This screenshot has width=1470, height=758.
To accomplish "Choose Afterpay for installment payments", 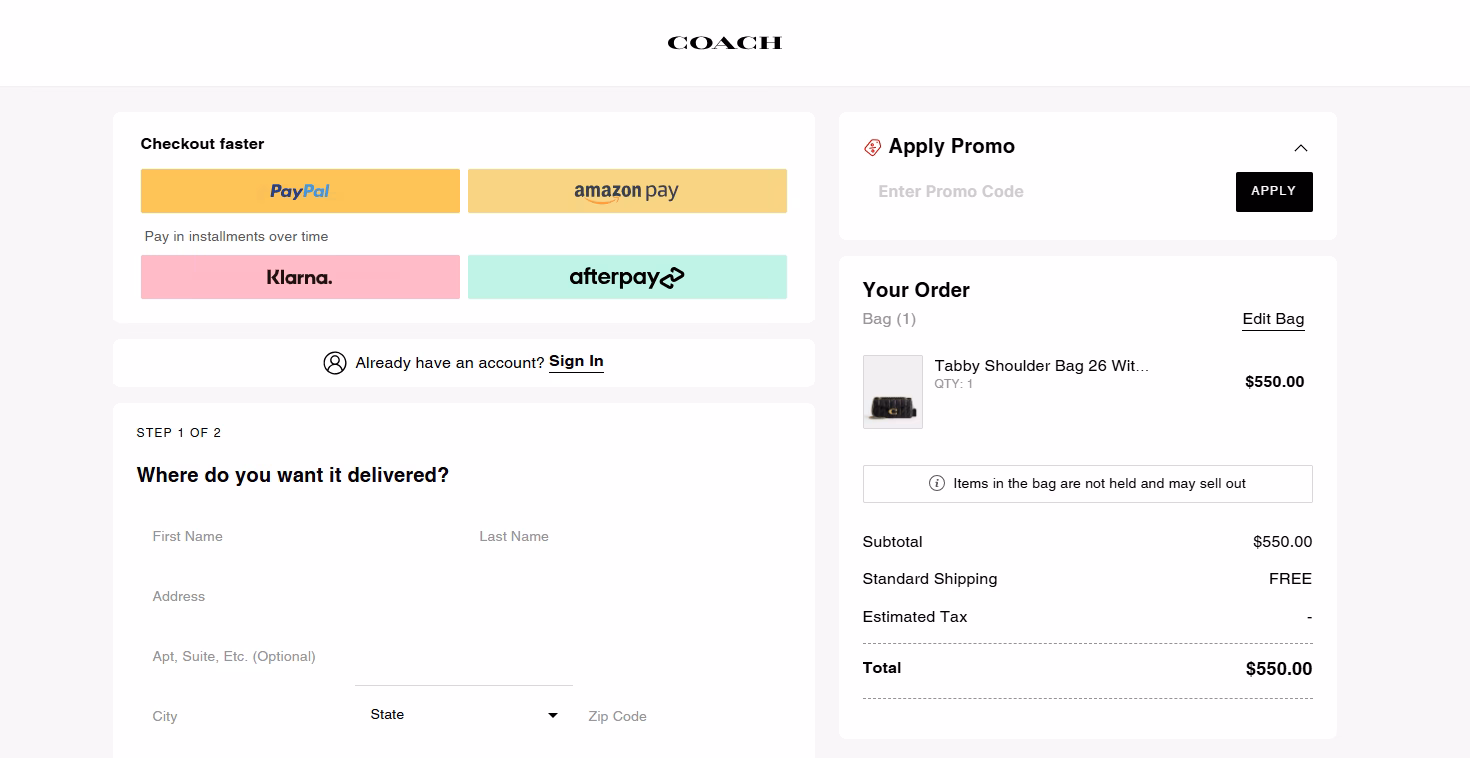I will 627,277.
